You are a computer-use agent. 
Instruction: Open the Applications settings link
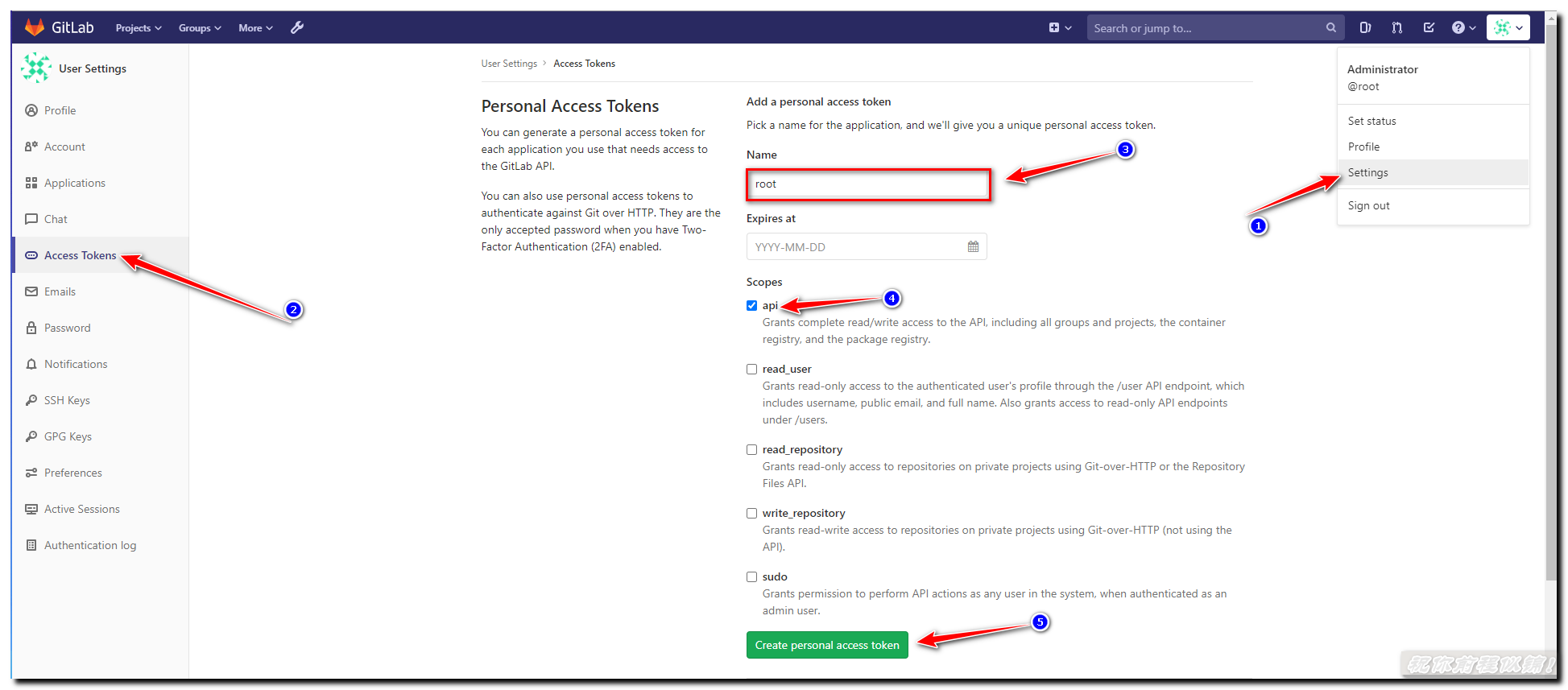(x=75, y=183)
